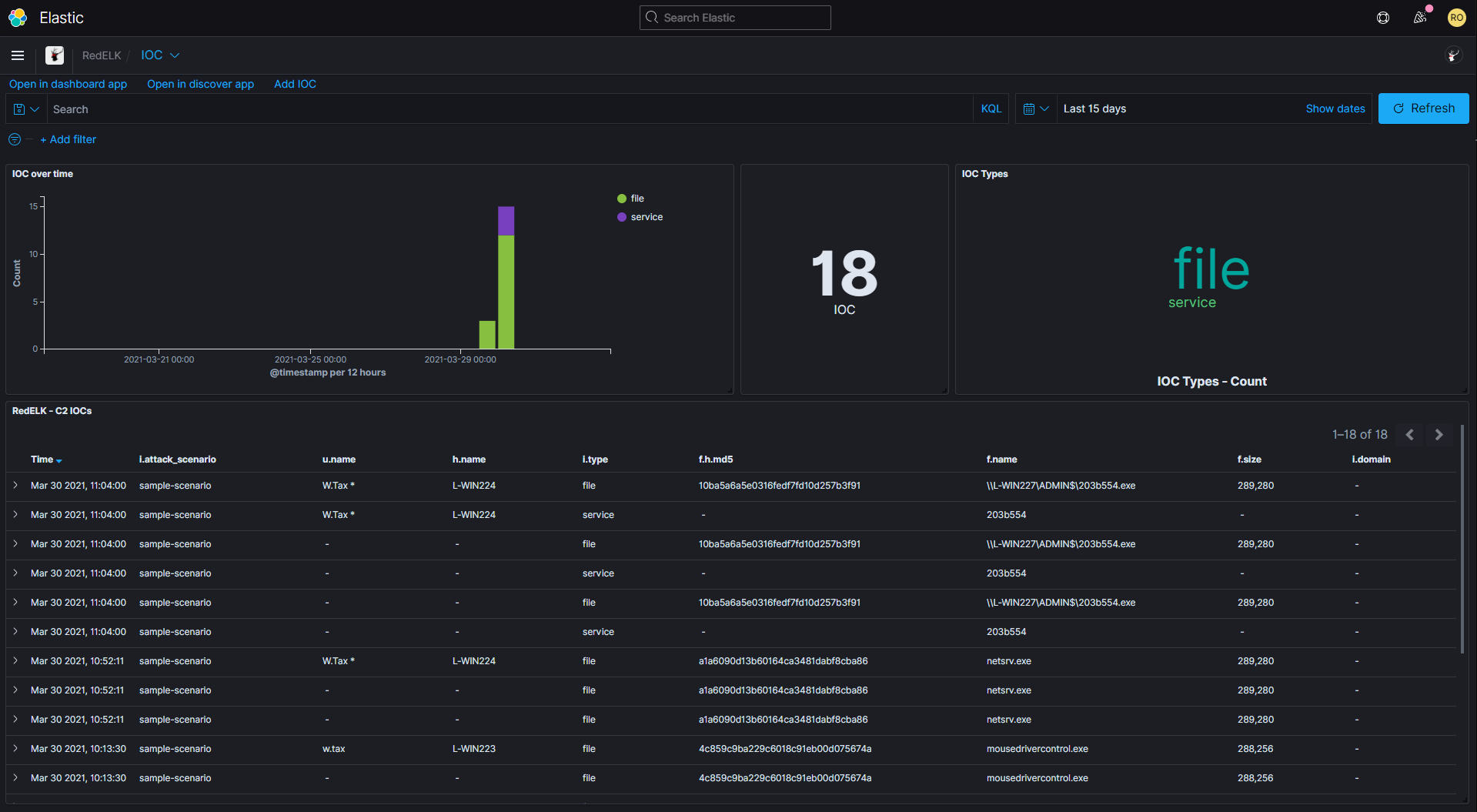Click the f.name column header
Viewport: 1477px width, 812px height.
click(x=1001, y=459)
